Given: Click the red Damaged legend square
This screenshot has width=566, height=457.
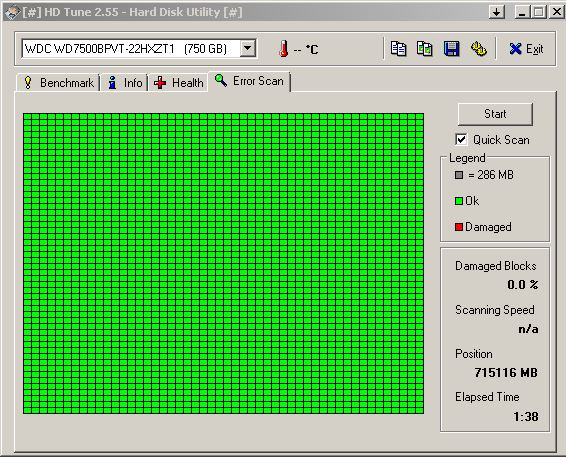Looking at the screenshot, I should [x=459, y=227].
